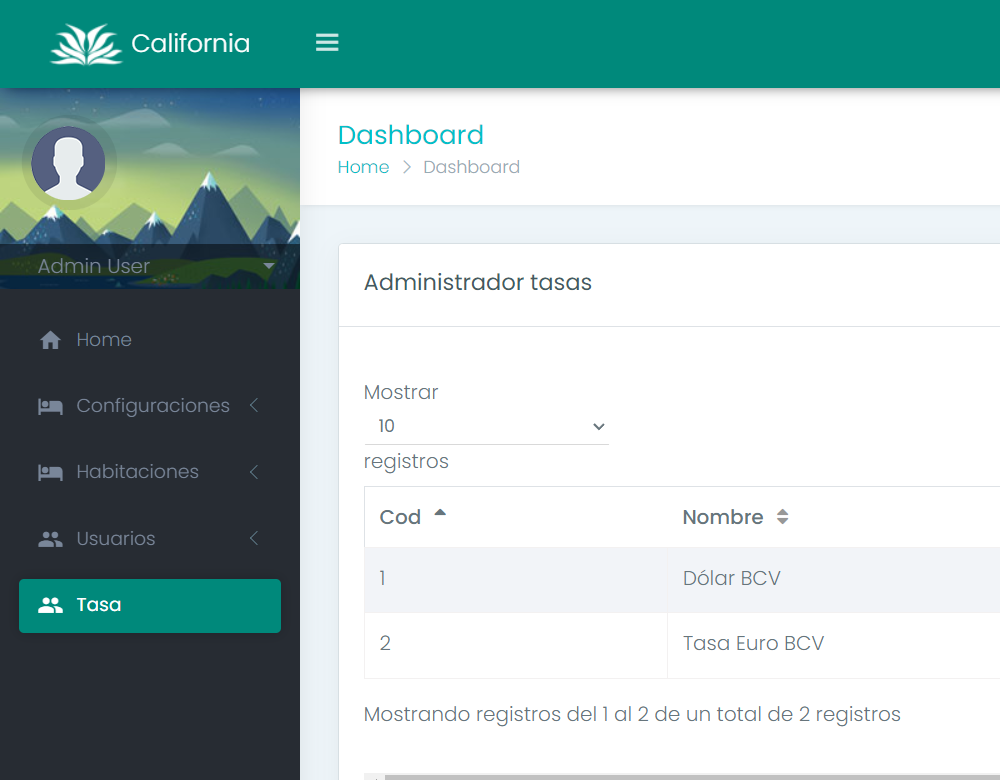Select the Tasa Euro BCV table cell
1000x780 pixels.
[x=834, y=644]
